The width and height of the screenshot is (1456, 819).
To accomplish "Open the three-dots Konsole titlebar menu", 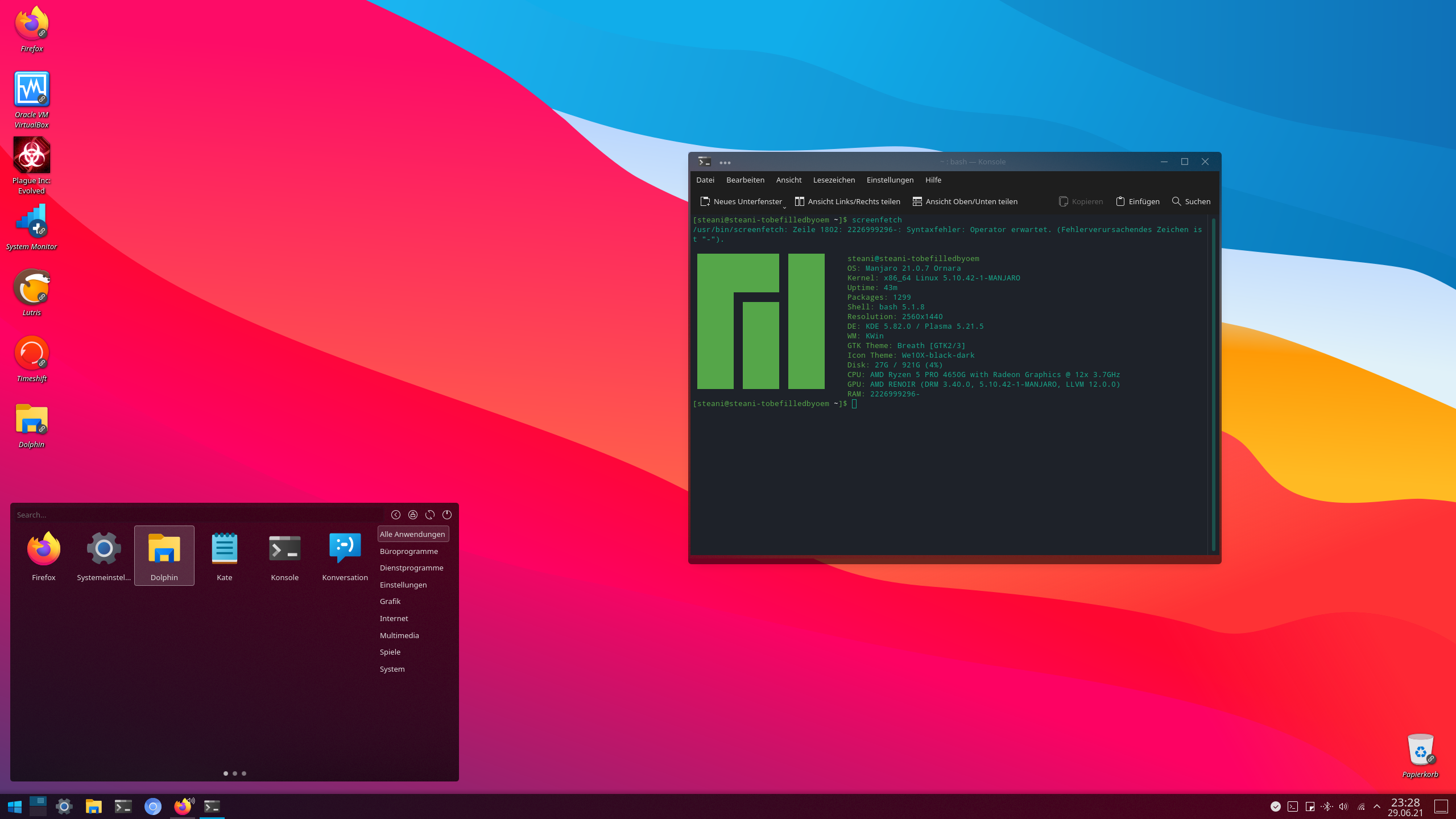I will pos(725,163).
